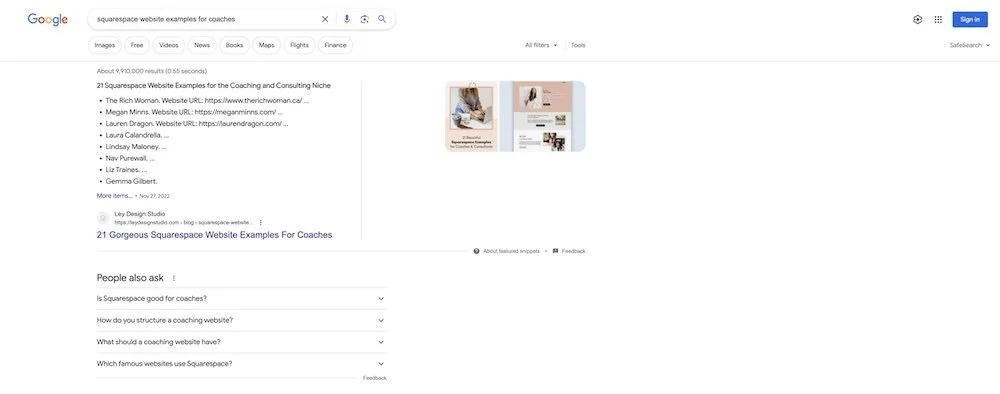Start voice search with microphone icon
1000x394 pixels.
[x=346, y=19]
